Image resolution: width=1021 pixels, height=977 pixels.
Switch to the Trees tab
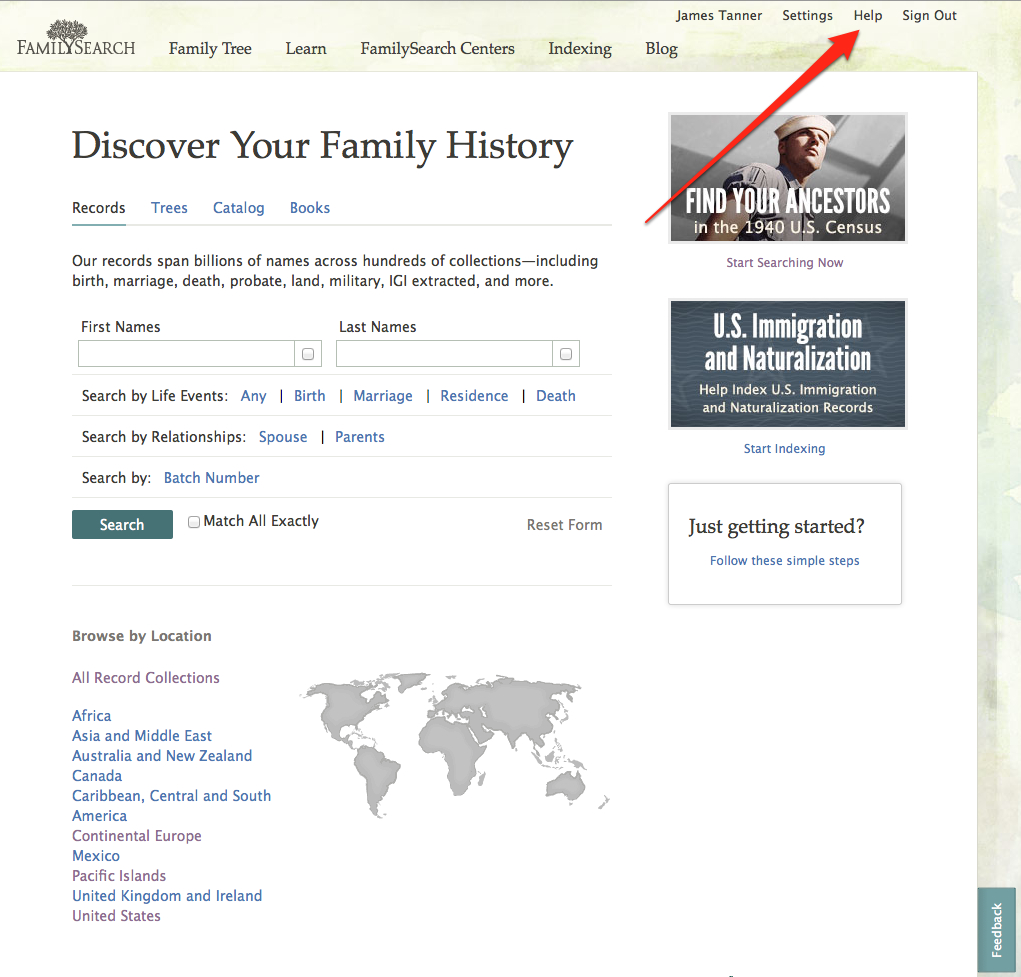pos(169,208)
